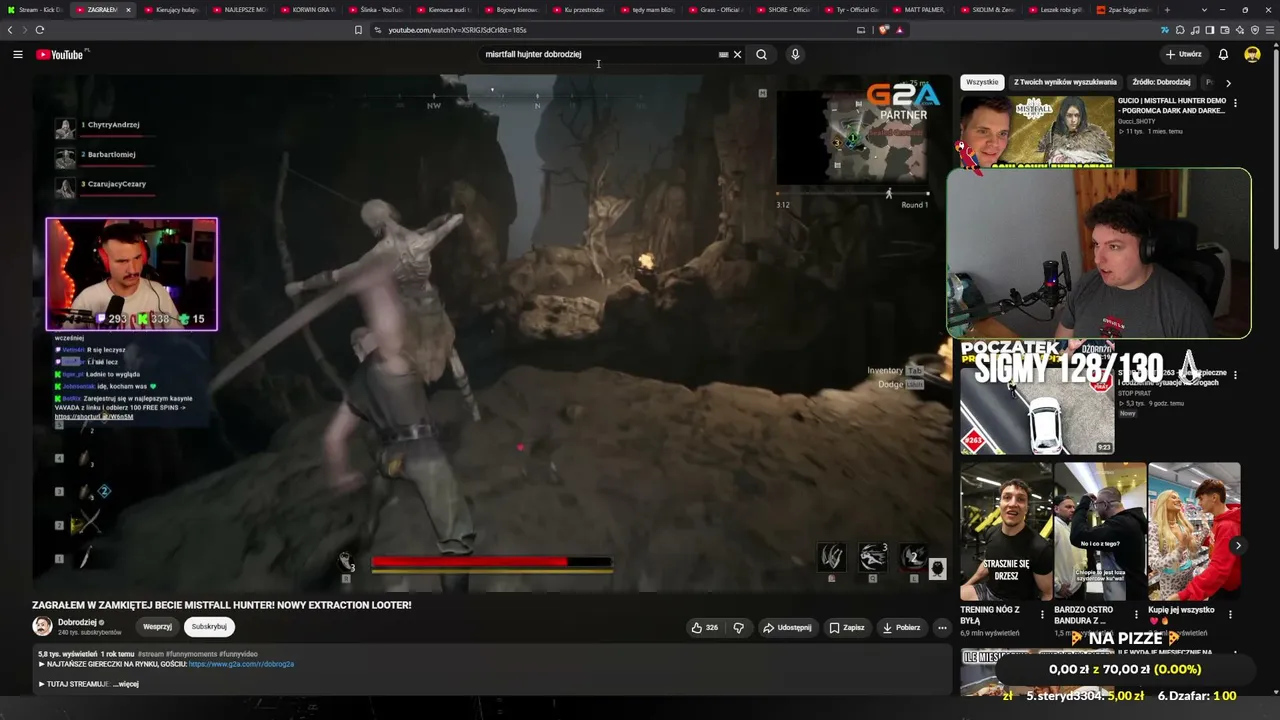Open the Utwórz create menu
The width and height of the screenshot is (1280, 720).
coord(1183,55)
